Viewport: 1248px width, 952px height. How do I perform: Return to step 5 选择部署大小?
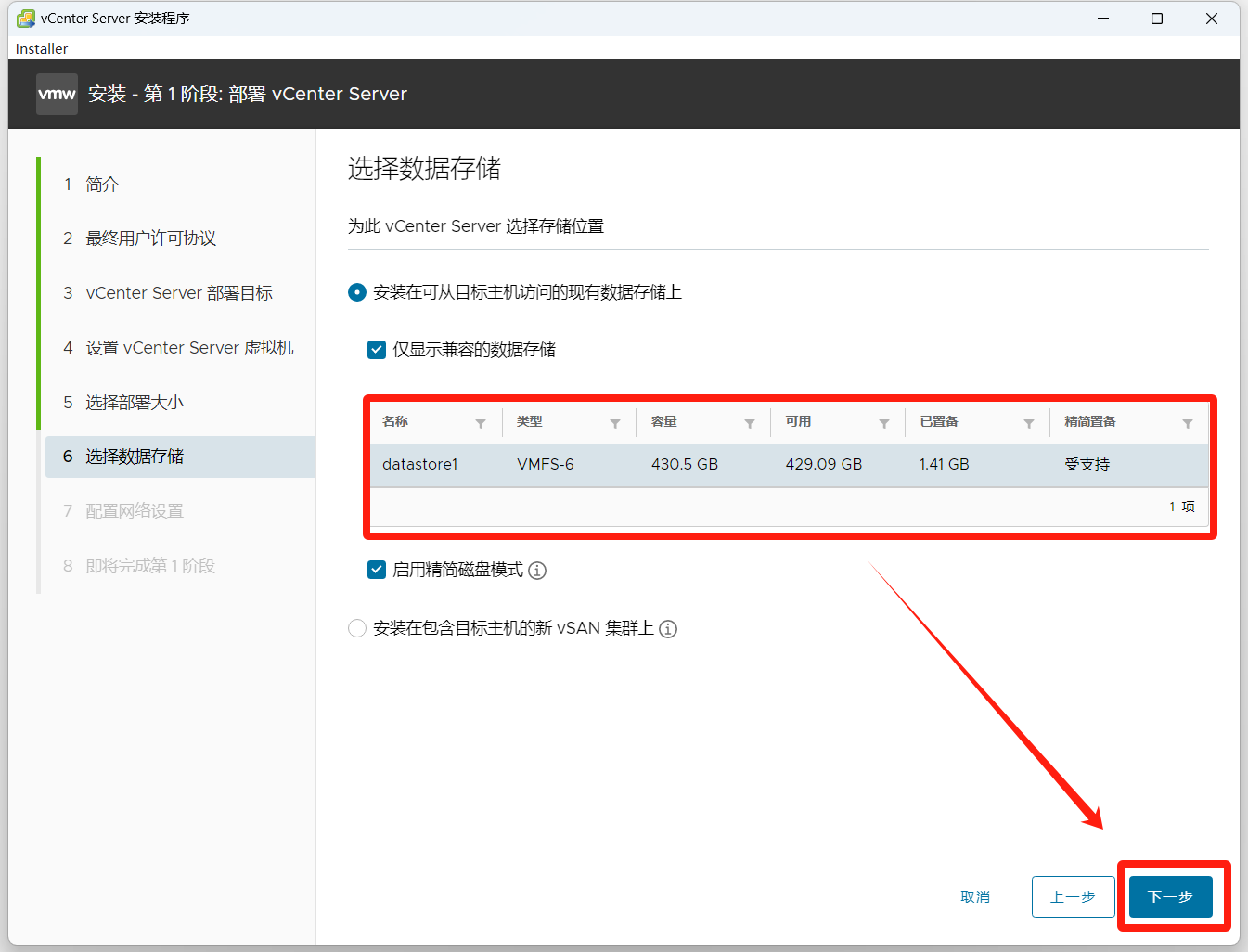click(x=135, y=403)
